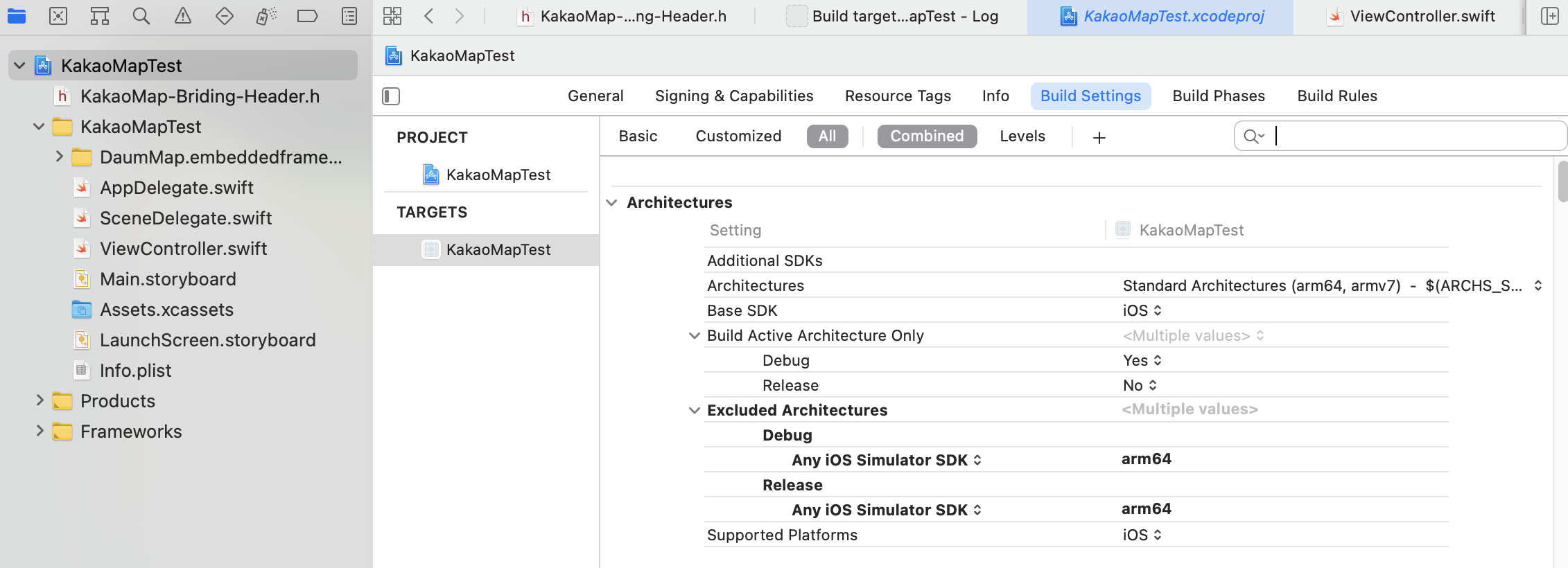The image size is (1568, 568).
Task: Click the search filter magnifier icon
Action: coord(1253,136)
